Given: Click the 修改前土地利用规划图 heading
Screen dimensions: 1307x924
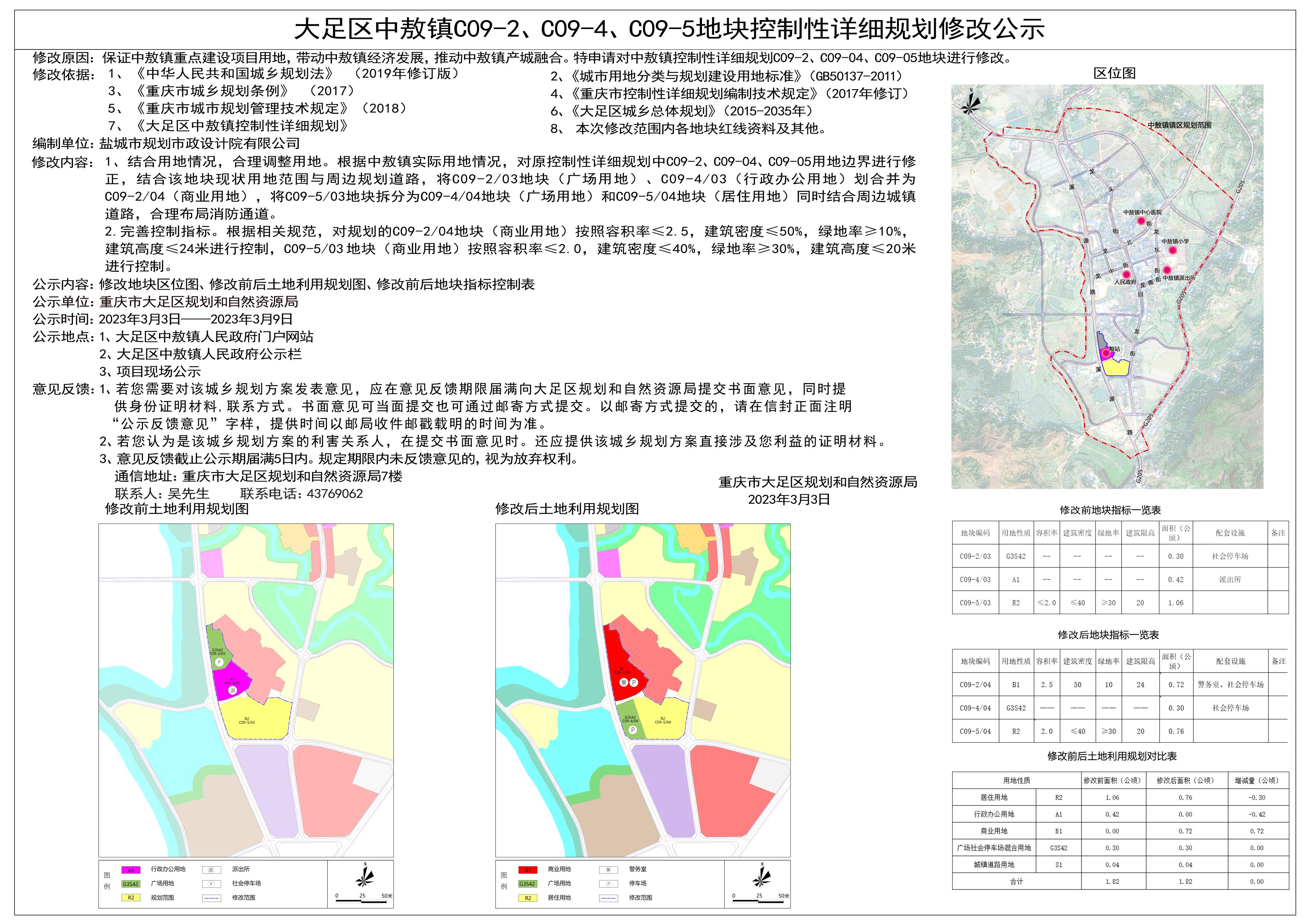Looking at the screenshot, I should click(177, 509).
